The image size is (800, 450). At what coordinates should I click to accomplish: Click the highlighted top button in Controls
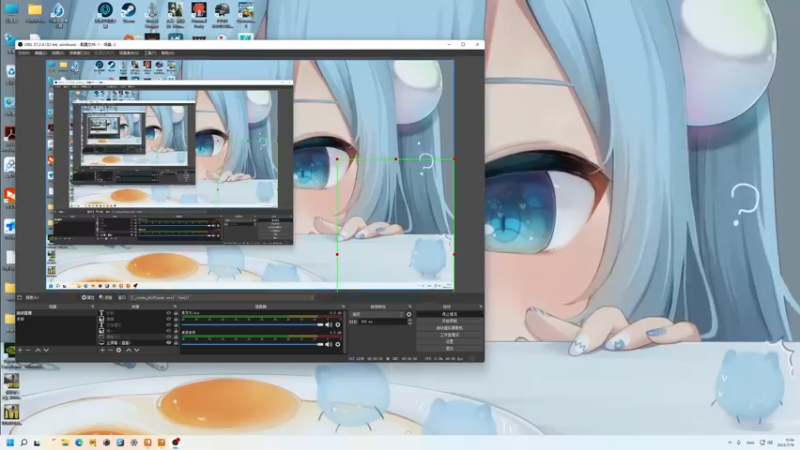[449, 314]
